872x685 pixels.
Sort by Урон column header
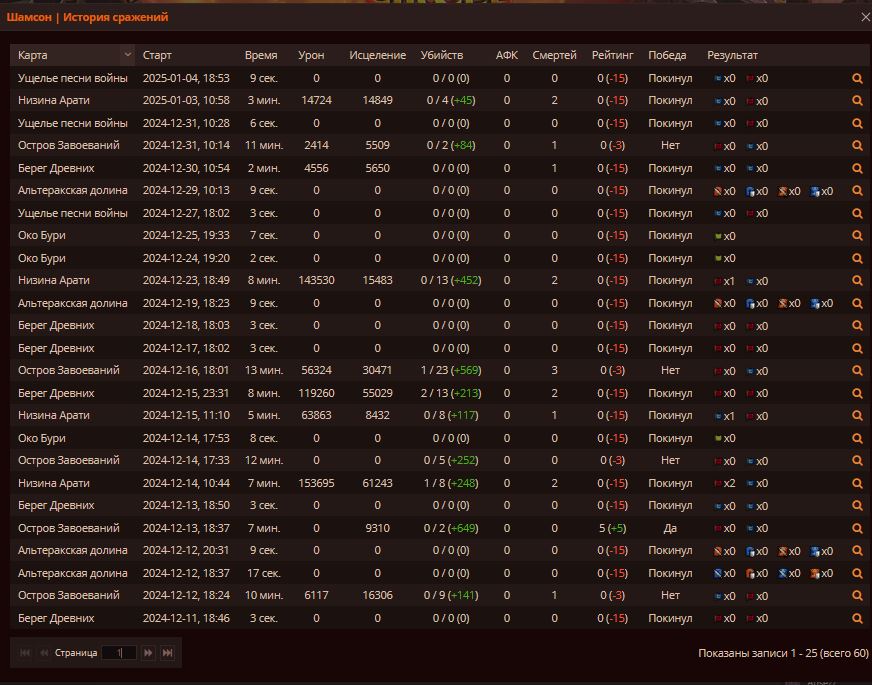pyautogui.click(x=311, y=56)
